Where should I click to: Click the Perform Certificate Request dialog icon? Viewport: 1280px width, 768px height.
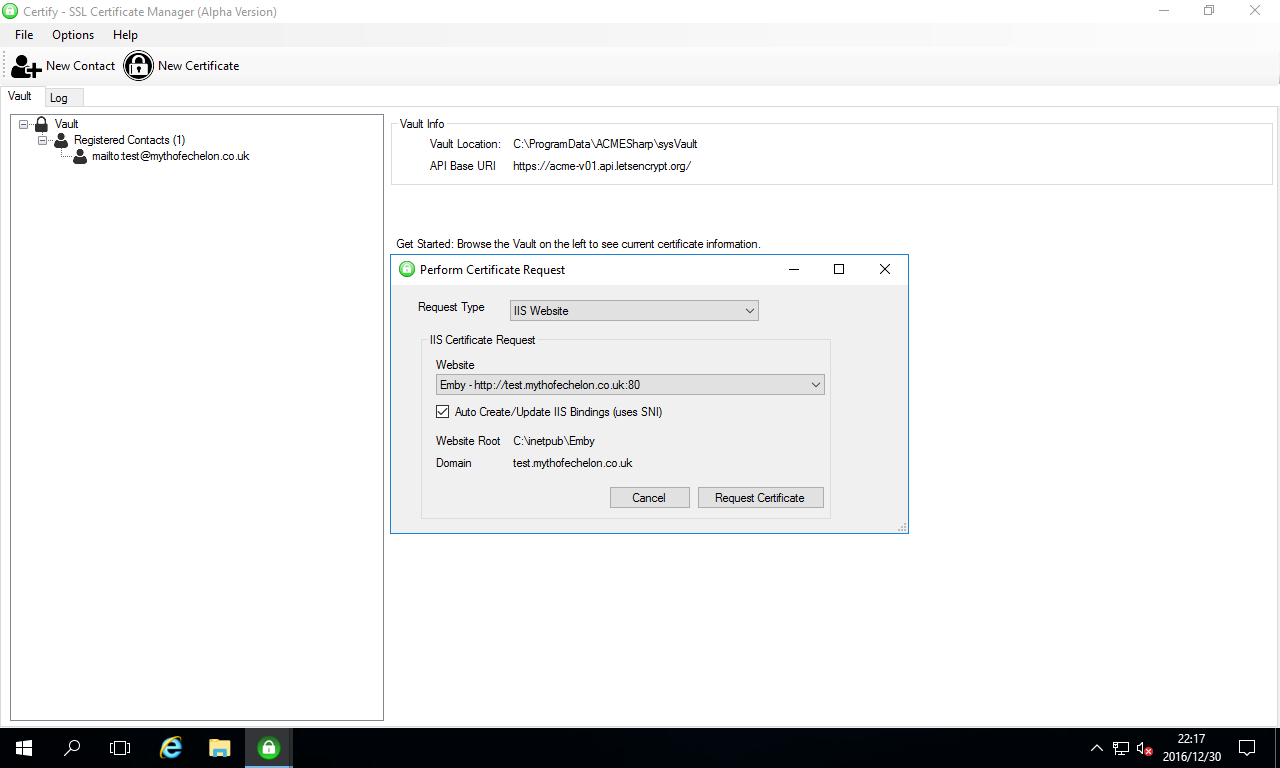pos(407,269)
